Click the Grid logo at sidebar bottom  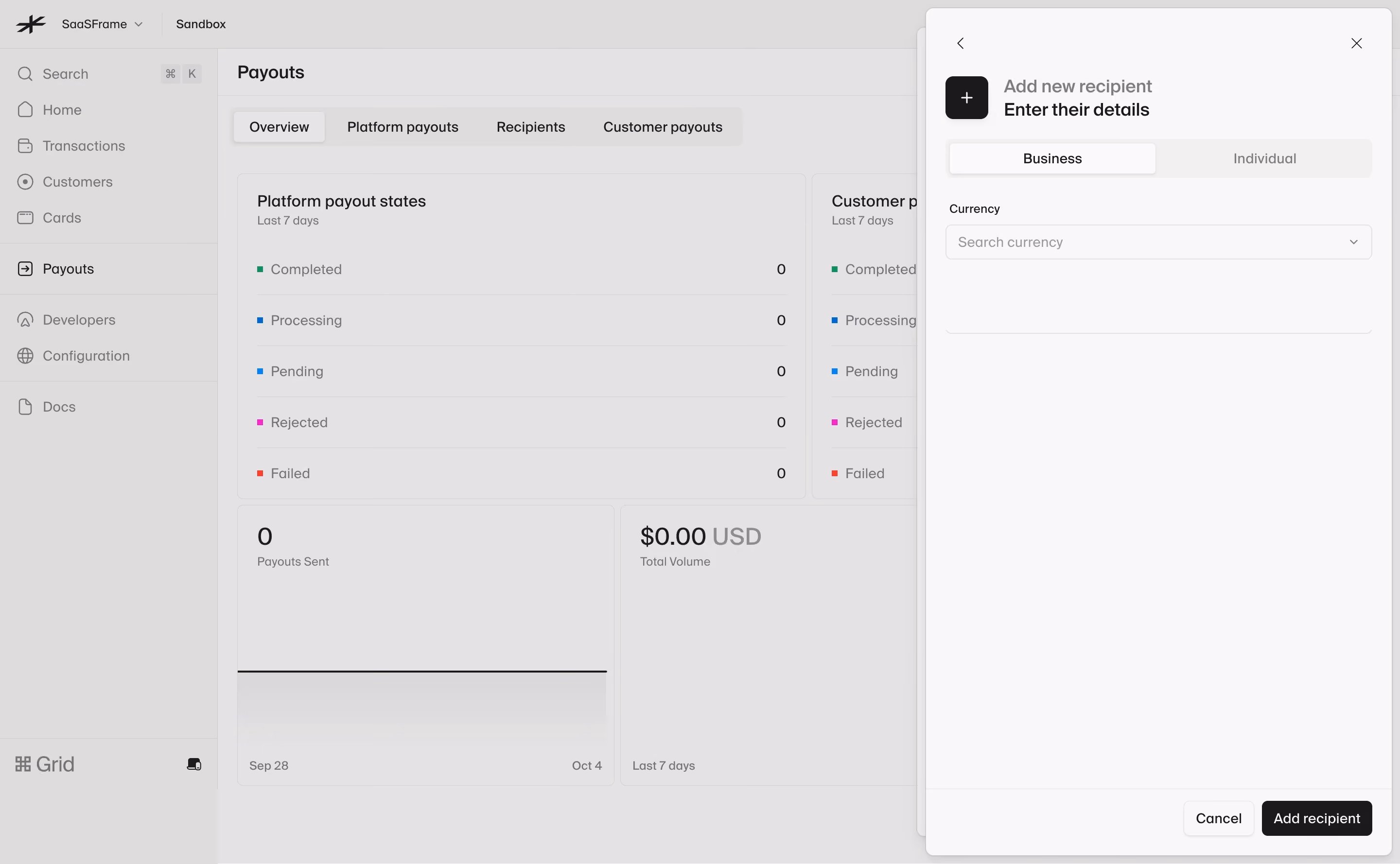point(45,764)
